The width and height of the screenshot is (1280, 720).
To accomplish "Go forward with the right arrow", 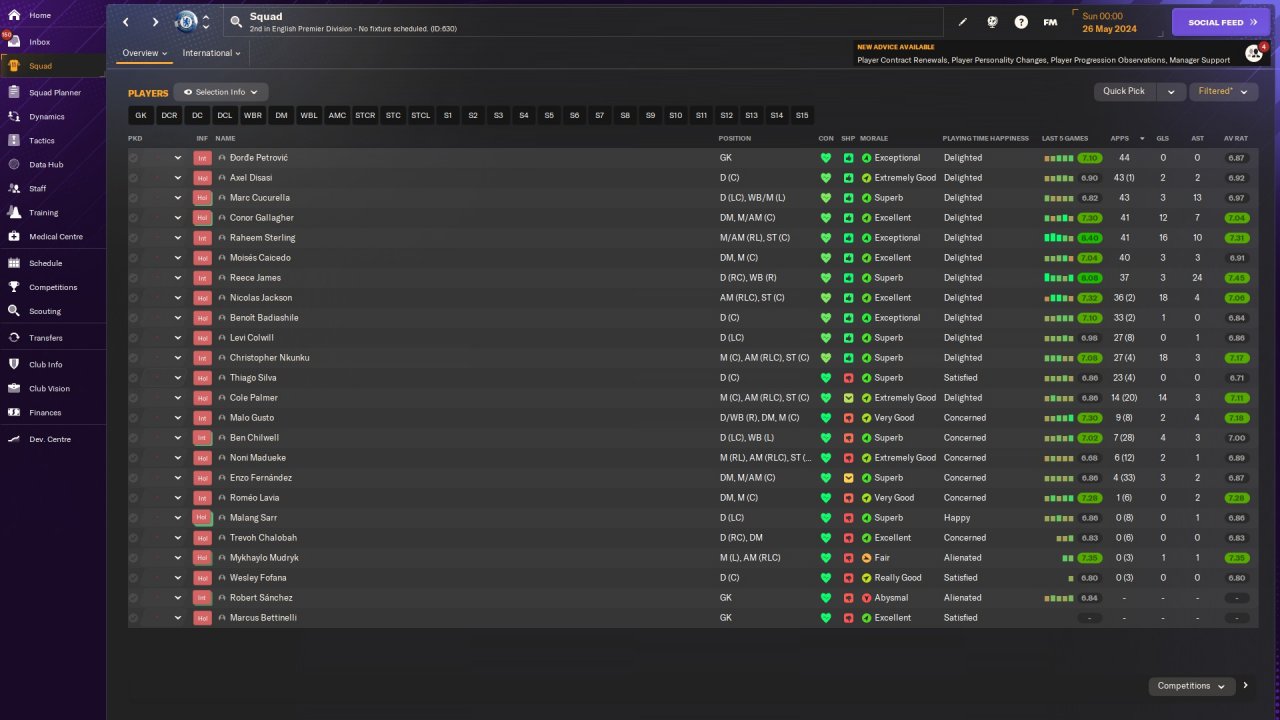I will [x=155, y=22].
